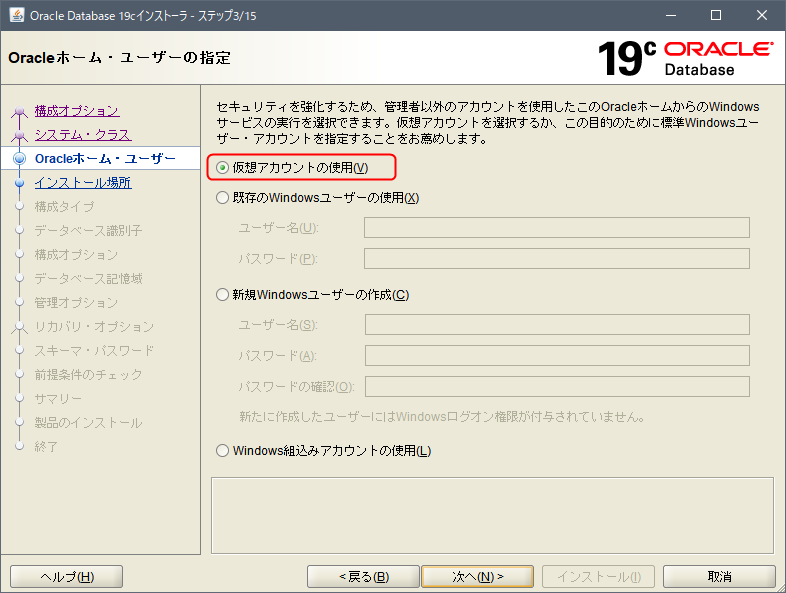Go back with the 戻る(B) button
This screenshot has width=786, height=593.
coord(363,576)
